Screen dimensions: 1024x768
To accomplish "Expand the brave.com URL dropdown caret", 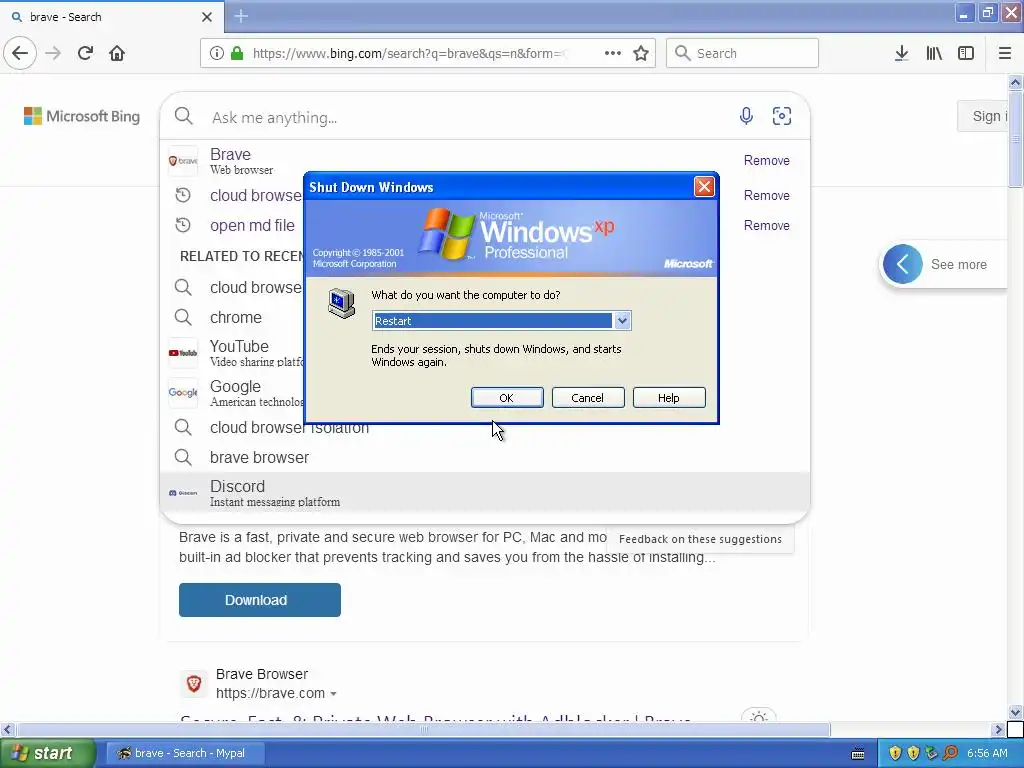I will (334, 694).
